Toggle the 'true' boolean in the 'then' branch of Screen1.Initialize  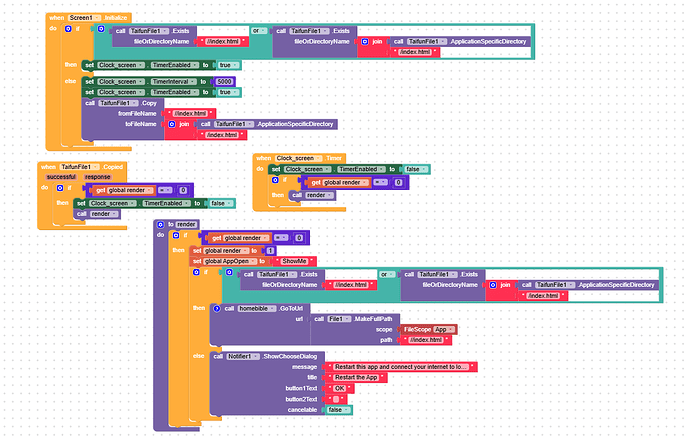coord(227,64)
